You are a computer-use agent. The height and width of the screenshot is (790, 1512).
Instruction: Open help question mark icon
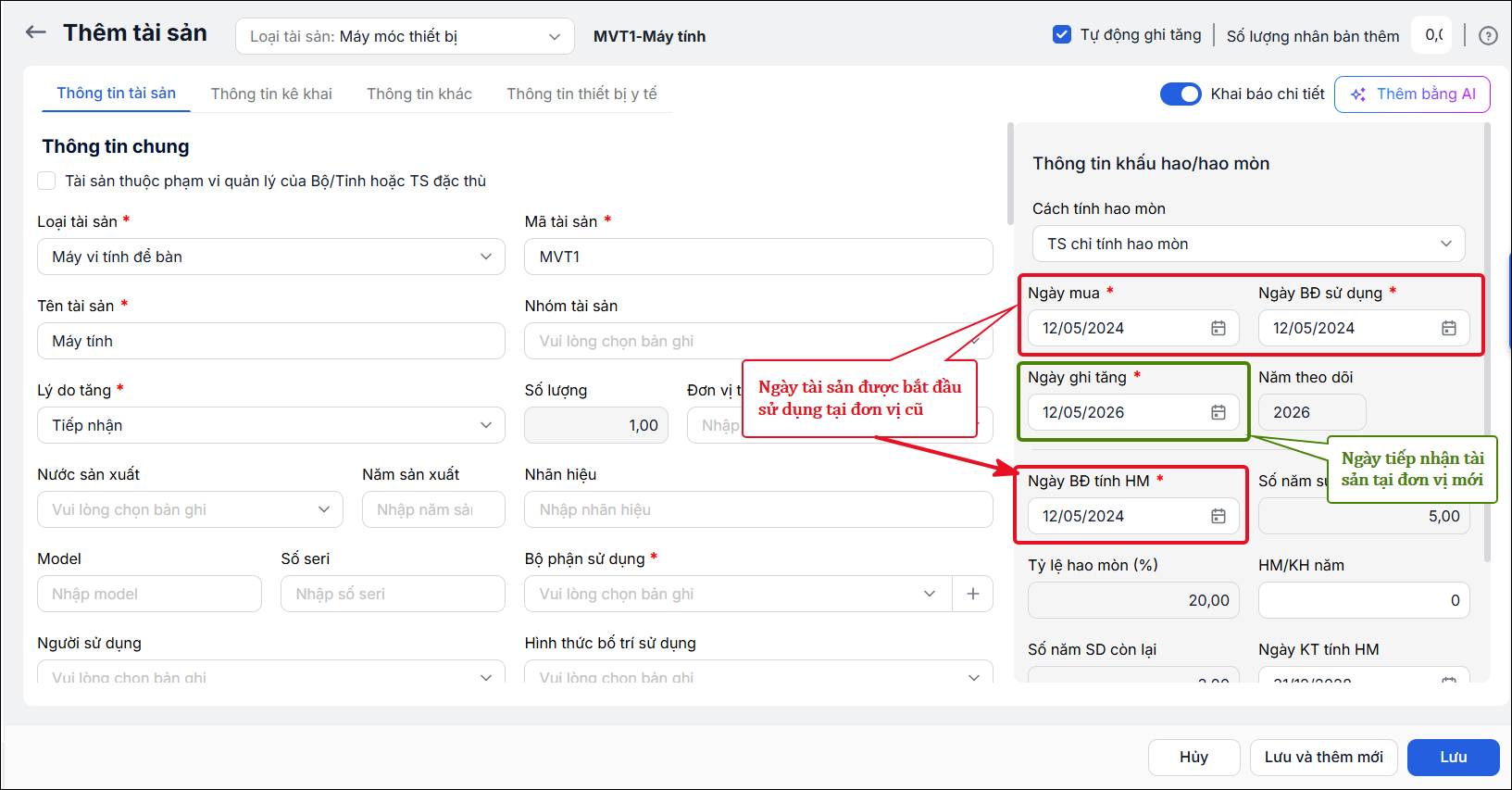(1488, 36)
